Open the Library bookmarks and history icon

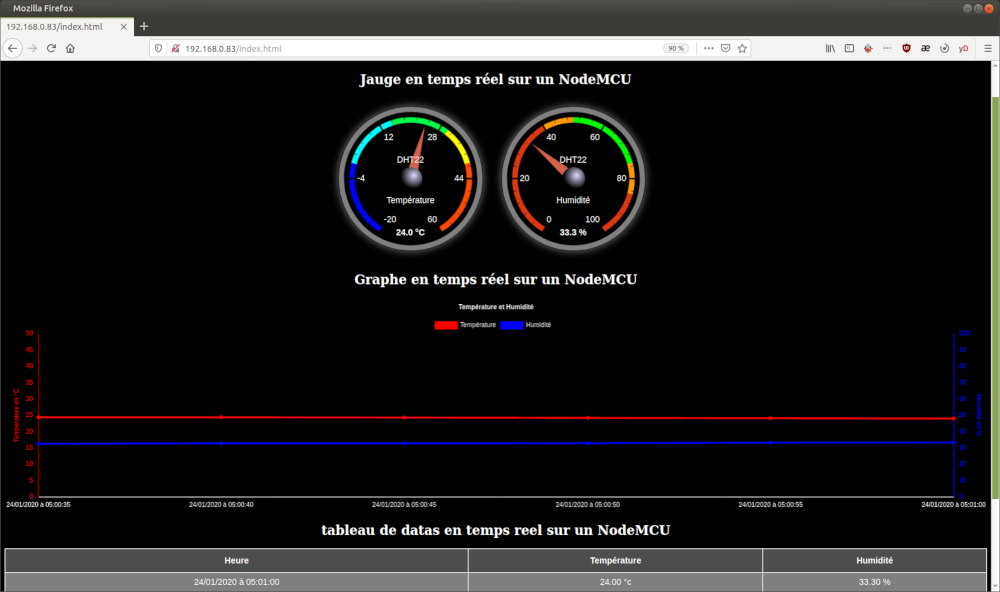click(x=830, y=48)
